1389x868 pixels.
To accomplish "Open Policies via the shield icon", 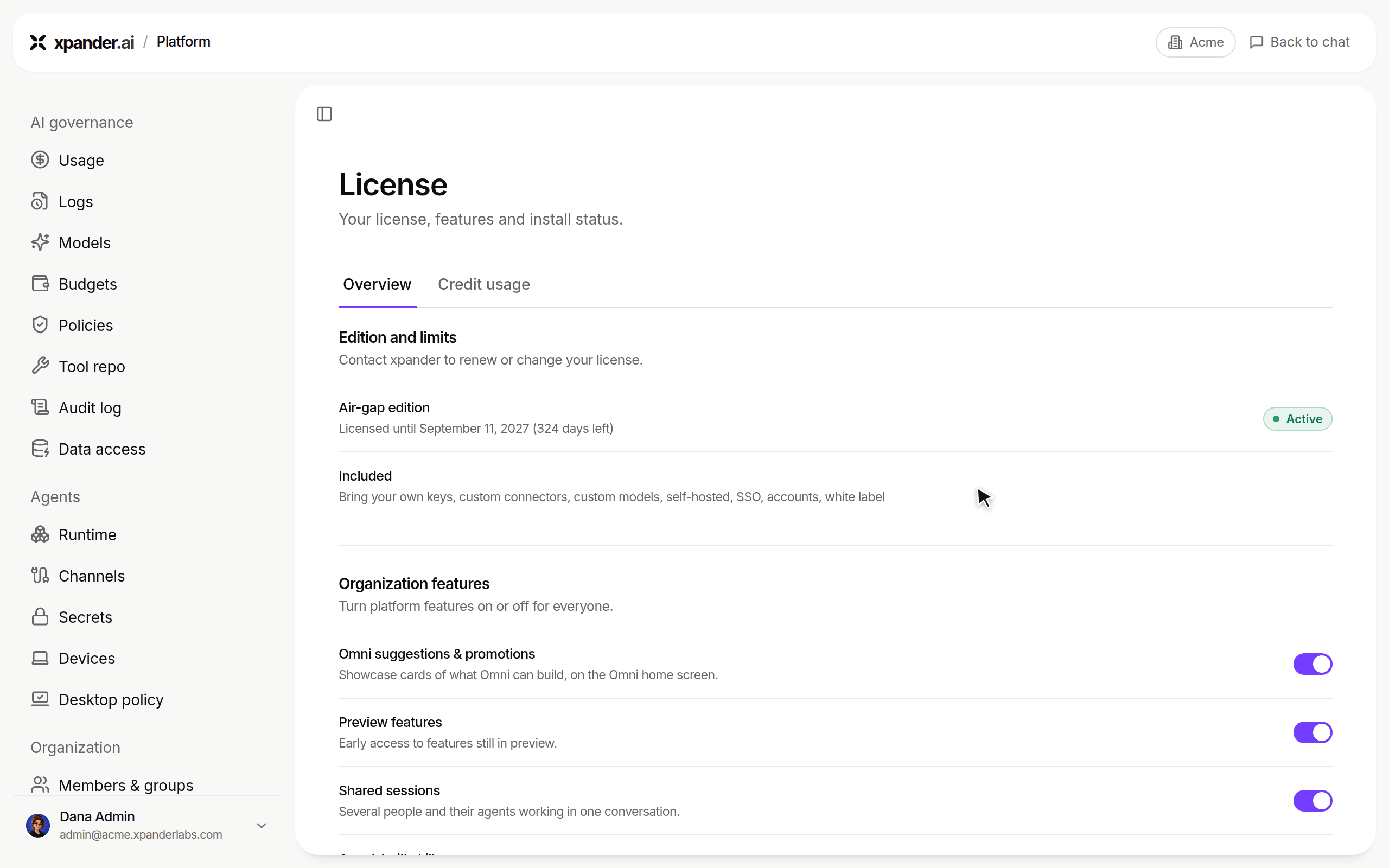I will pyautogui.click(x=40, y=325).
